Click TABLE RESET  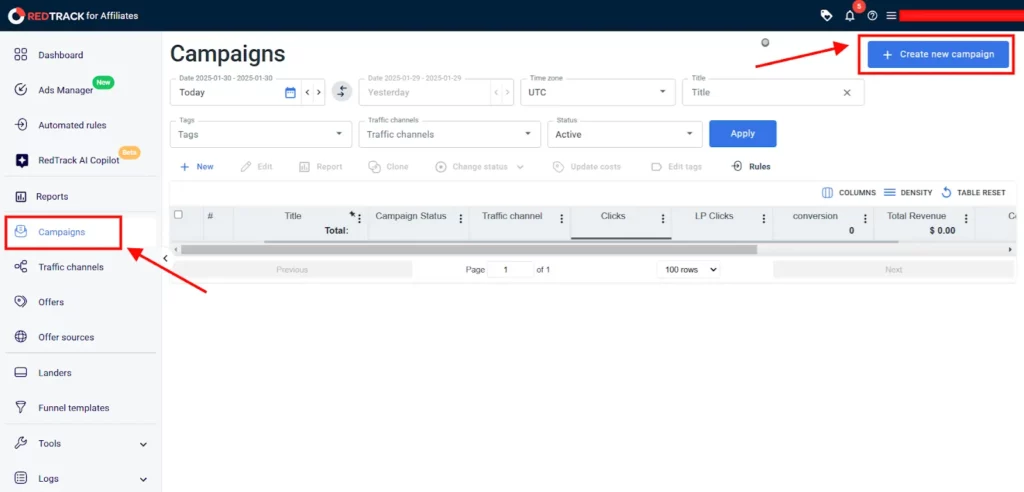tap(973, 193)
